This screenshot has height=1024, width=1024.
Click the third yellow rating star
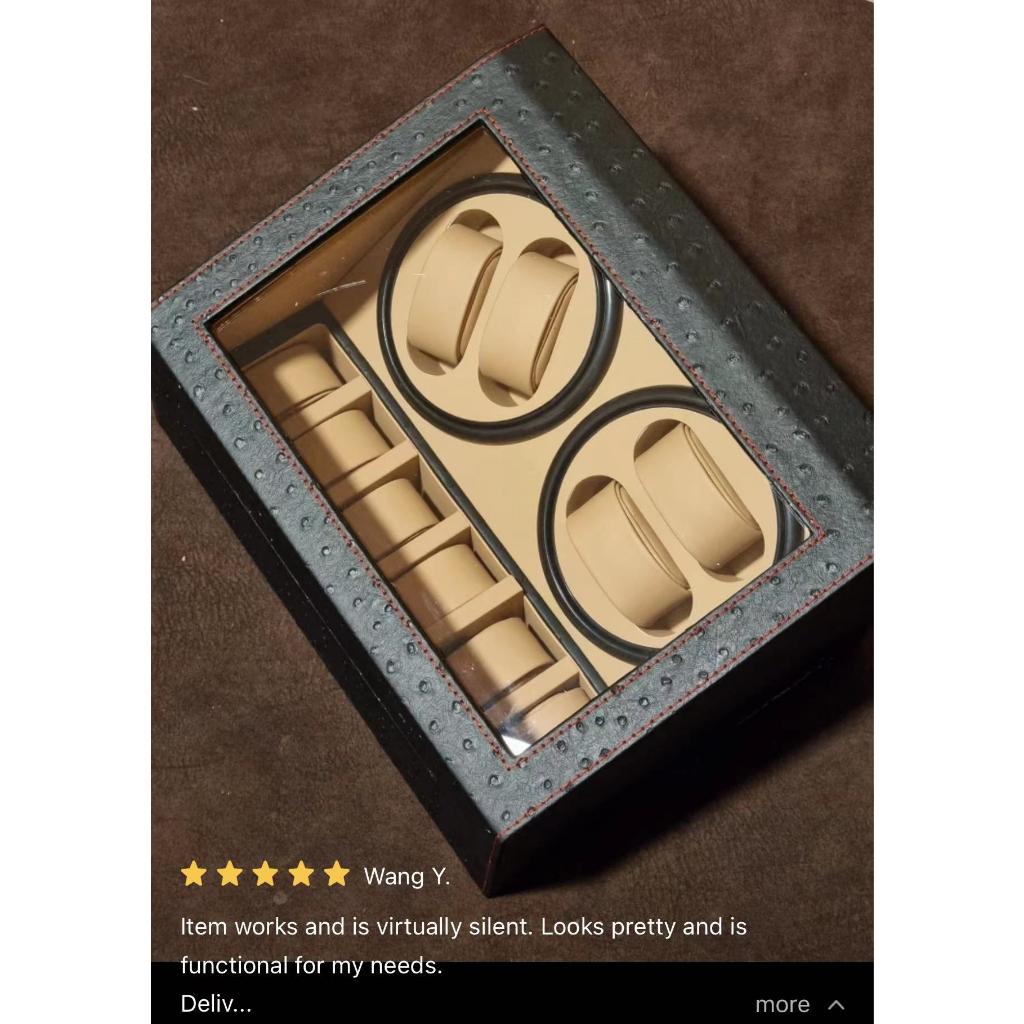[x=266, y=874]
